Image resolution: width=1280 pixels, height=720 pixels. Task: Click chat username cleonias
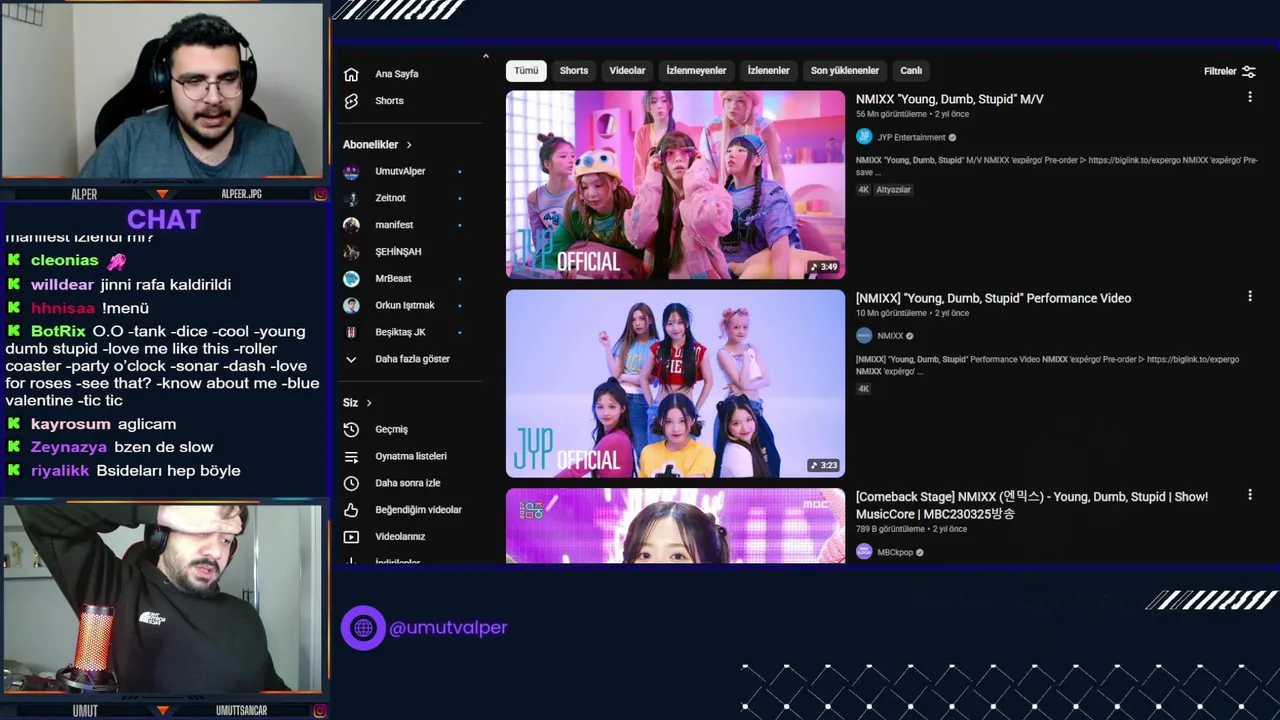point(64,260)
